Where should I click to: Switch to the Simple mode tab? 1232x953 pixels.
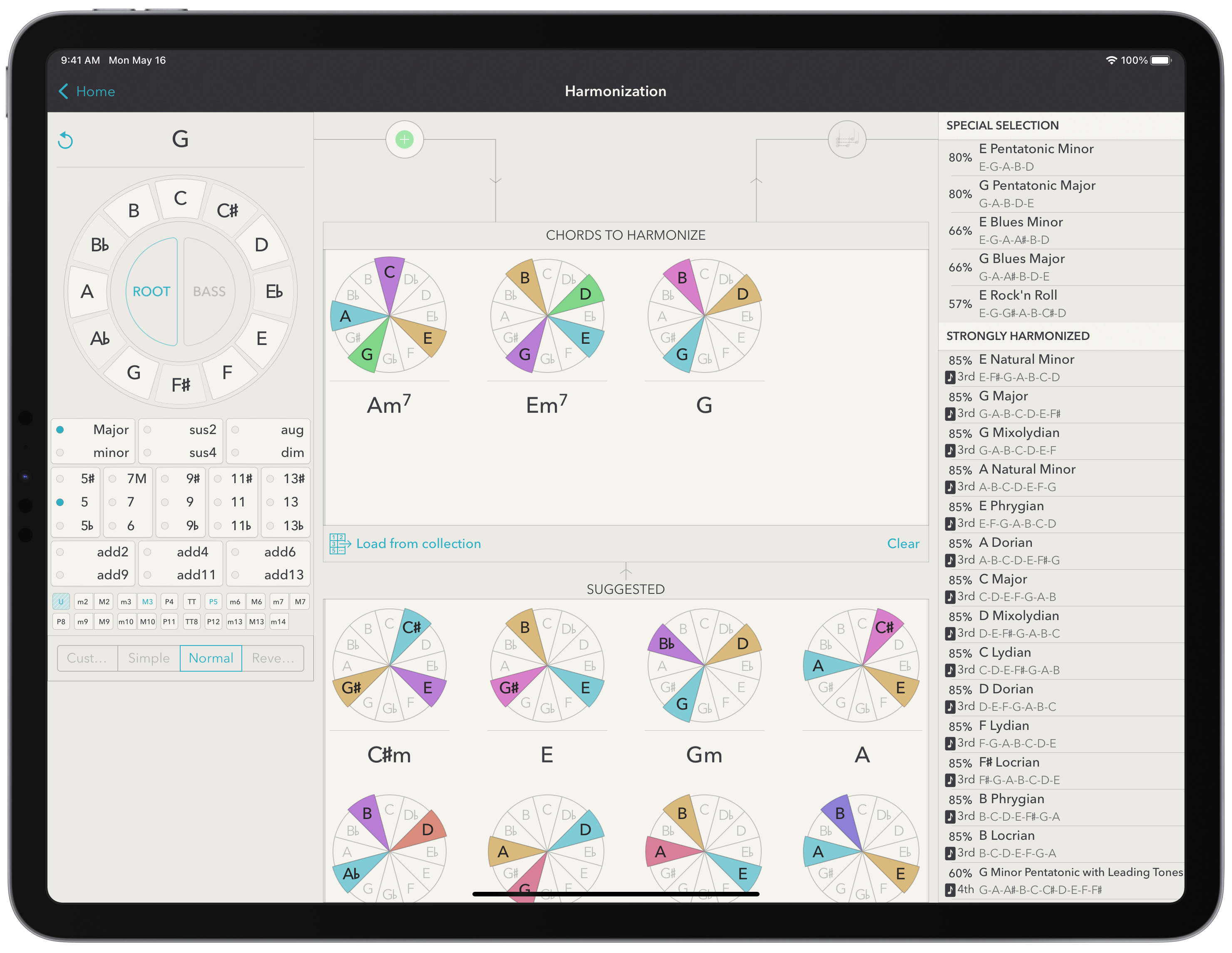(x=149, y=658)
